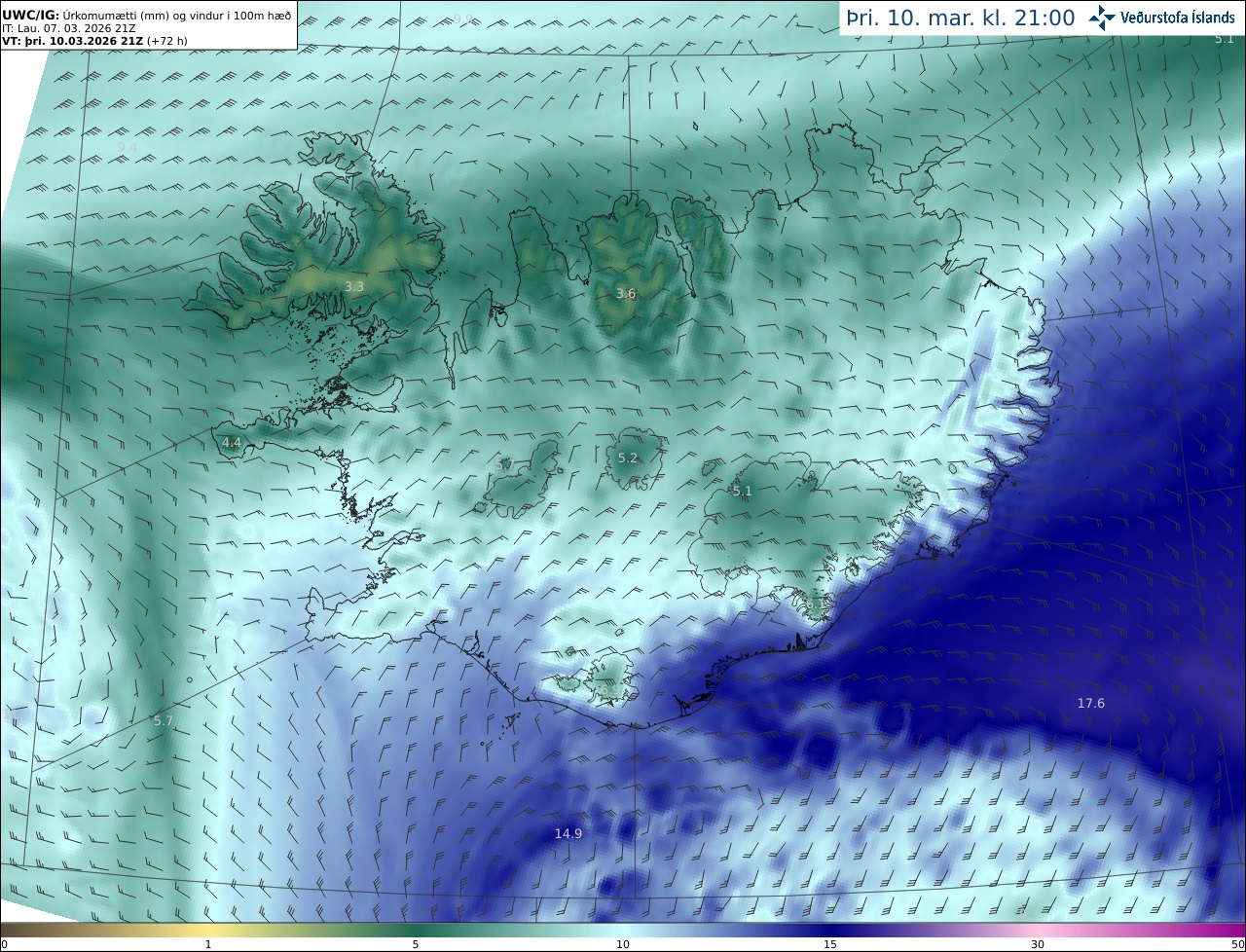The width and height of the screenshot is (1246, 952).
Task: Click the 14.9 value south of Iceland
Action: (568, 833)
